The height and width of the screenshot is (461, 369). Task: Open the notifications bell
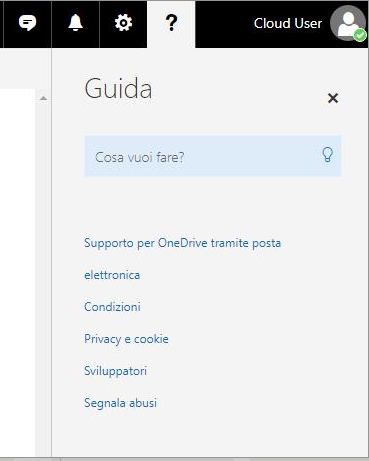pos(76,24)
